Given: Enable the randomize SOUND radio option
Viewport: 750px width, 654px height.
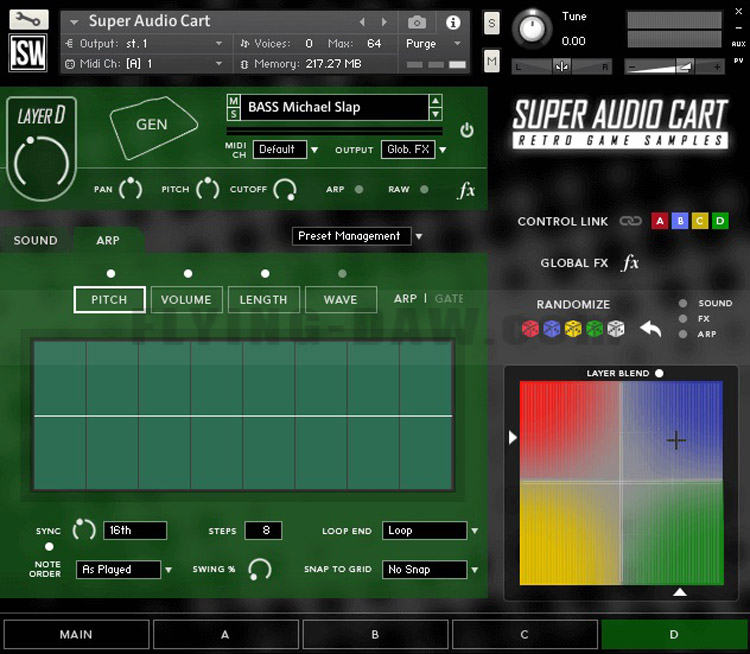Looking at the screenshot, I should click(x=683, y=303).
